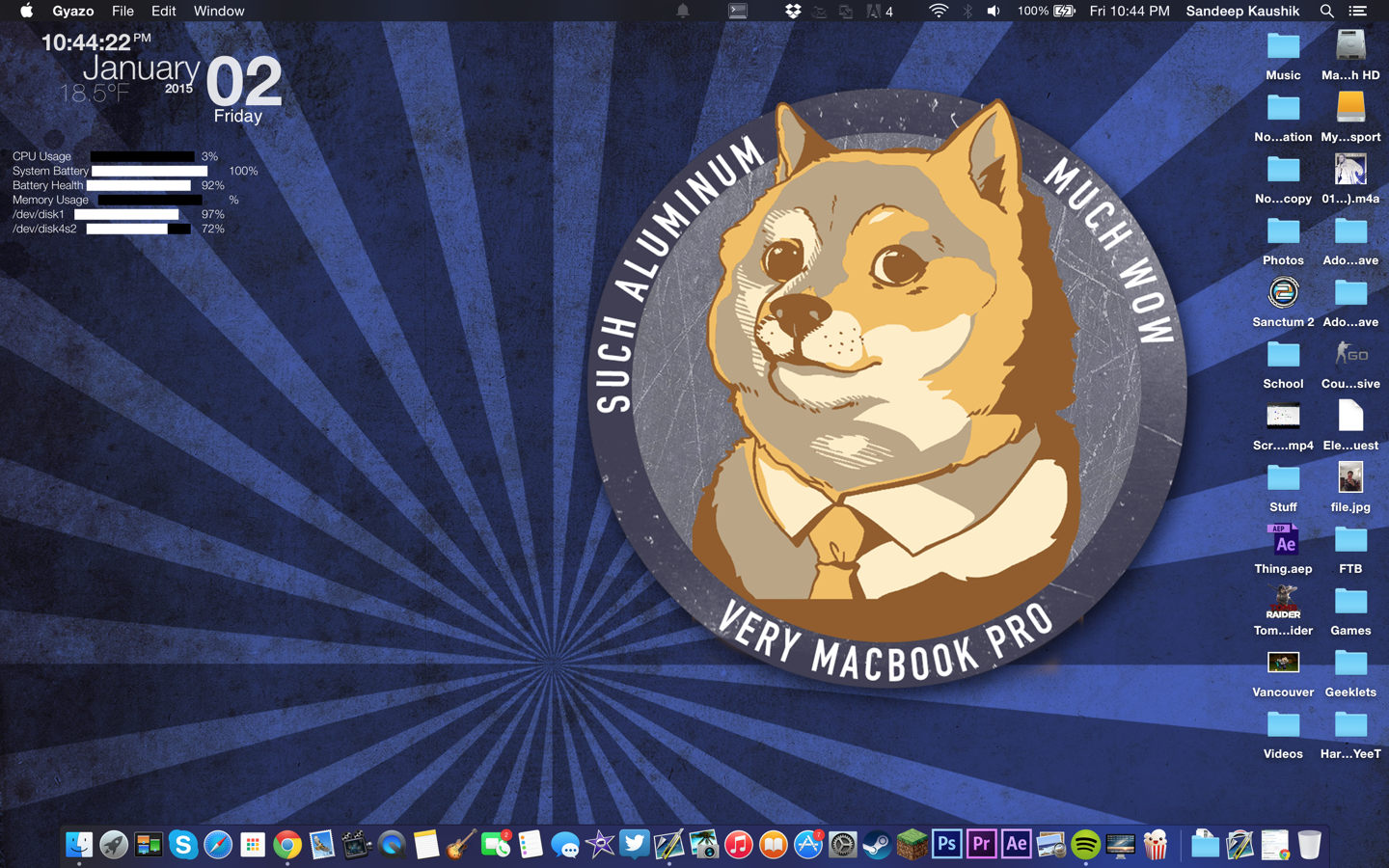Open Messages speech bubble in dock
The height and width of the screenshot is (868, 1389).
565,845
